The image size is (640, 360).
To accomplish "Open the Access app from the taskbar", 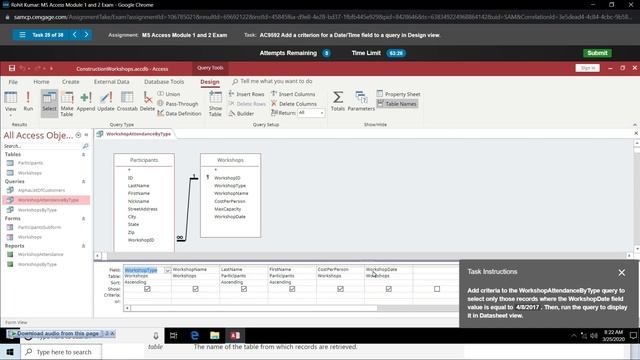I will click(x=235, y=336).
